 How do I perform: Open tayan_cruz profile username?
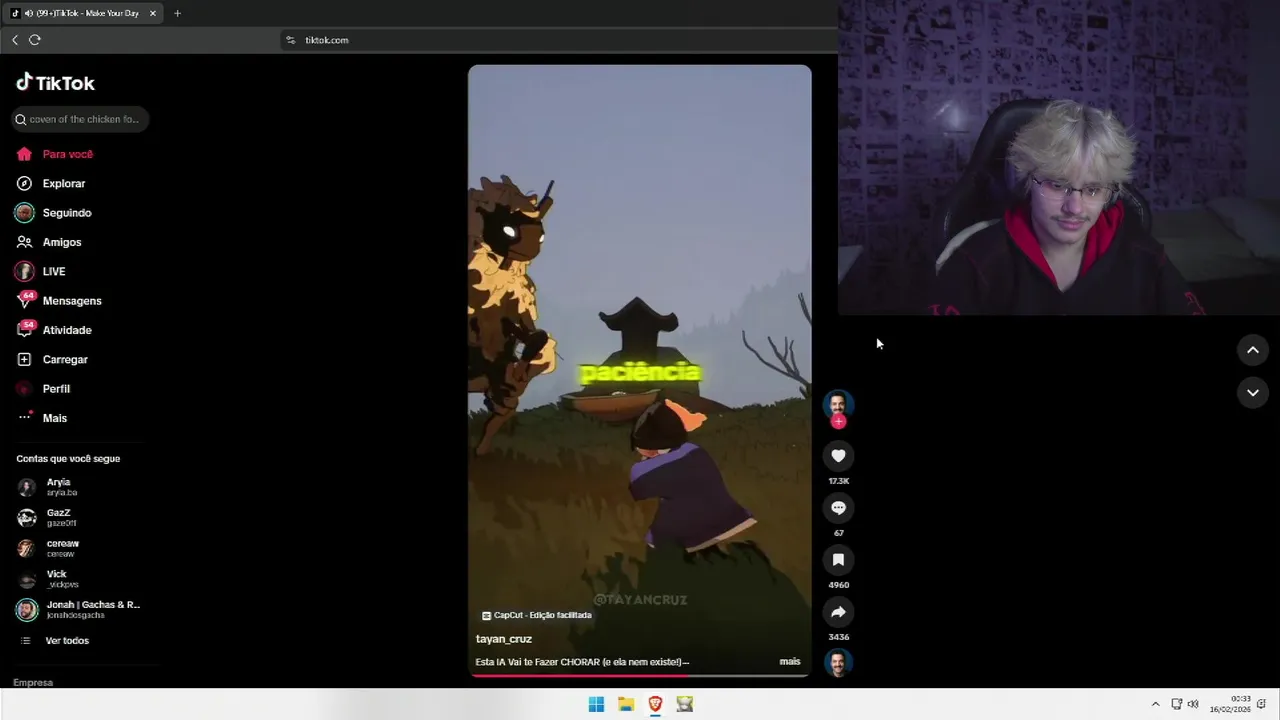point(503,639)
